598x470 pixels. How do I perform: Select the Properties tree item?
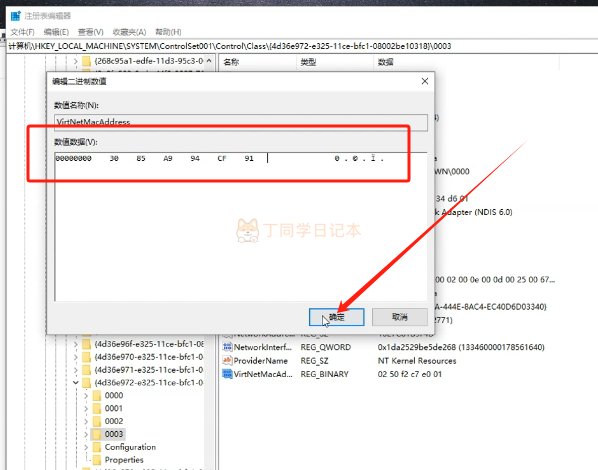[124, 460]
